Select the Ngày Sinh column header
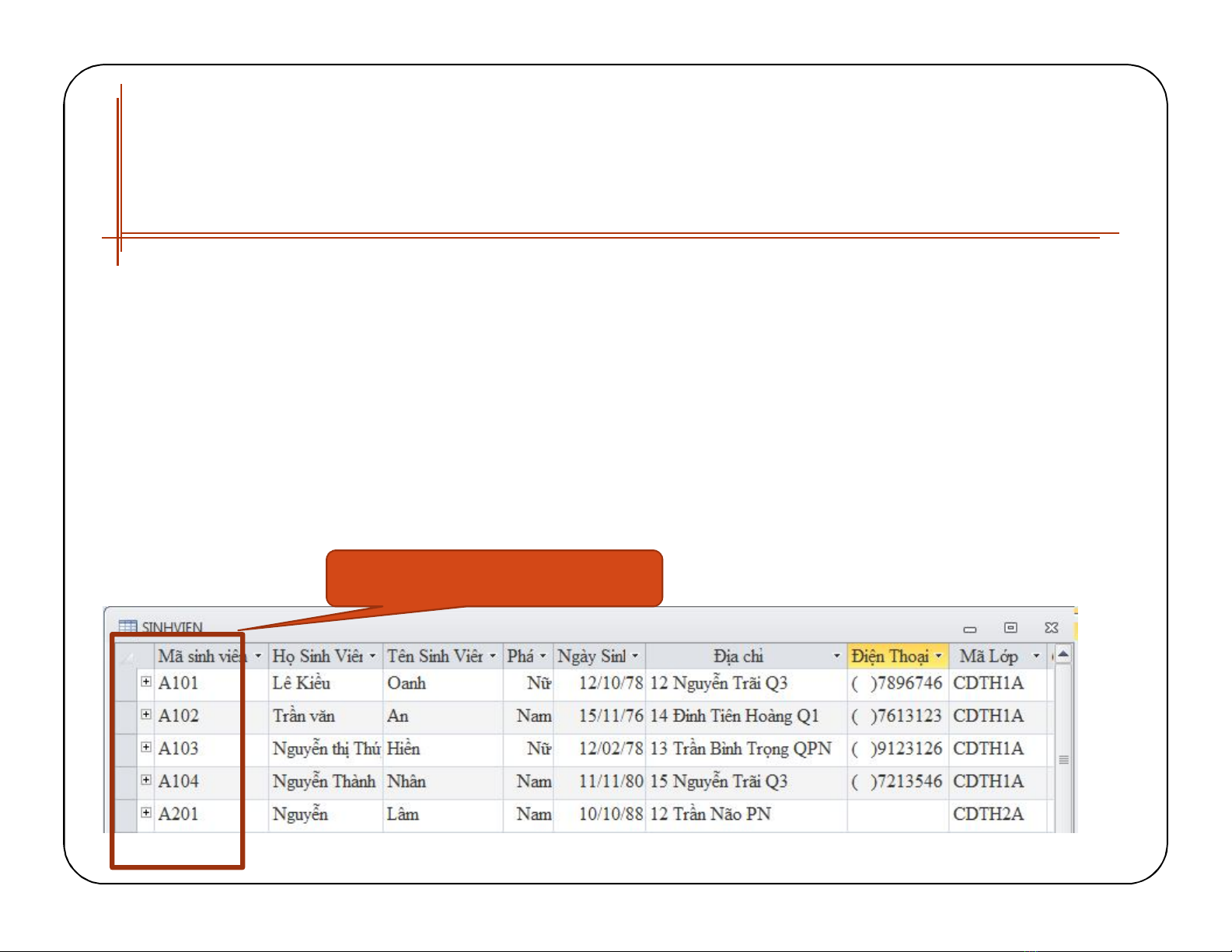Screen dimensions: 1232x952 [592, 657]
